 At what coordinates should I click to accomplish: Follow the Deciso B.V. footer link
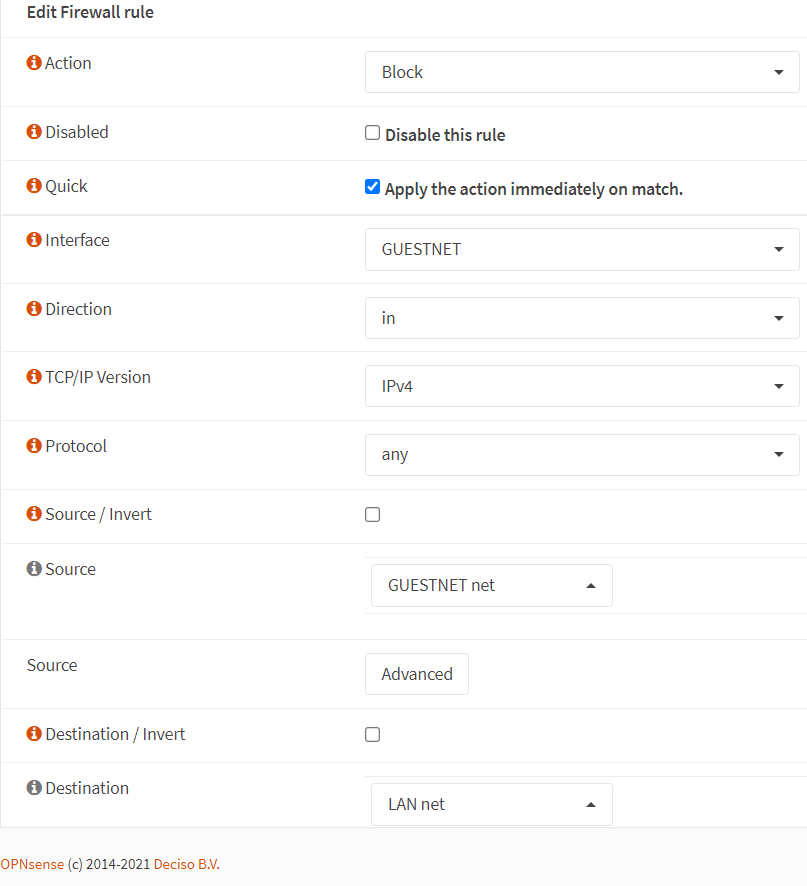click(x=186, y=864)
